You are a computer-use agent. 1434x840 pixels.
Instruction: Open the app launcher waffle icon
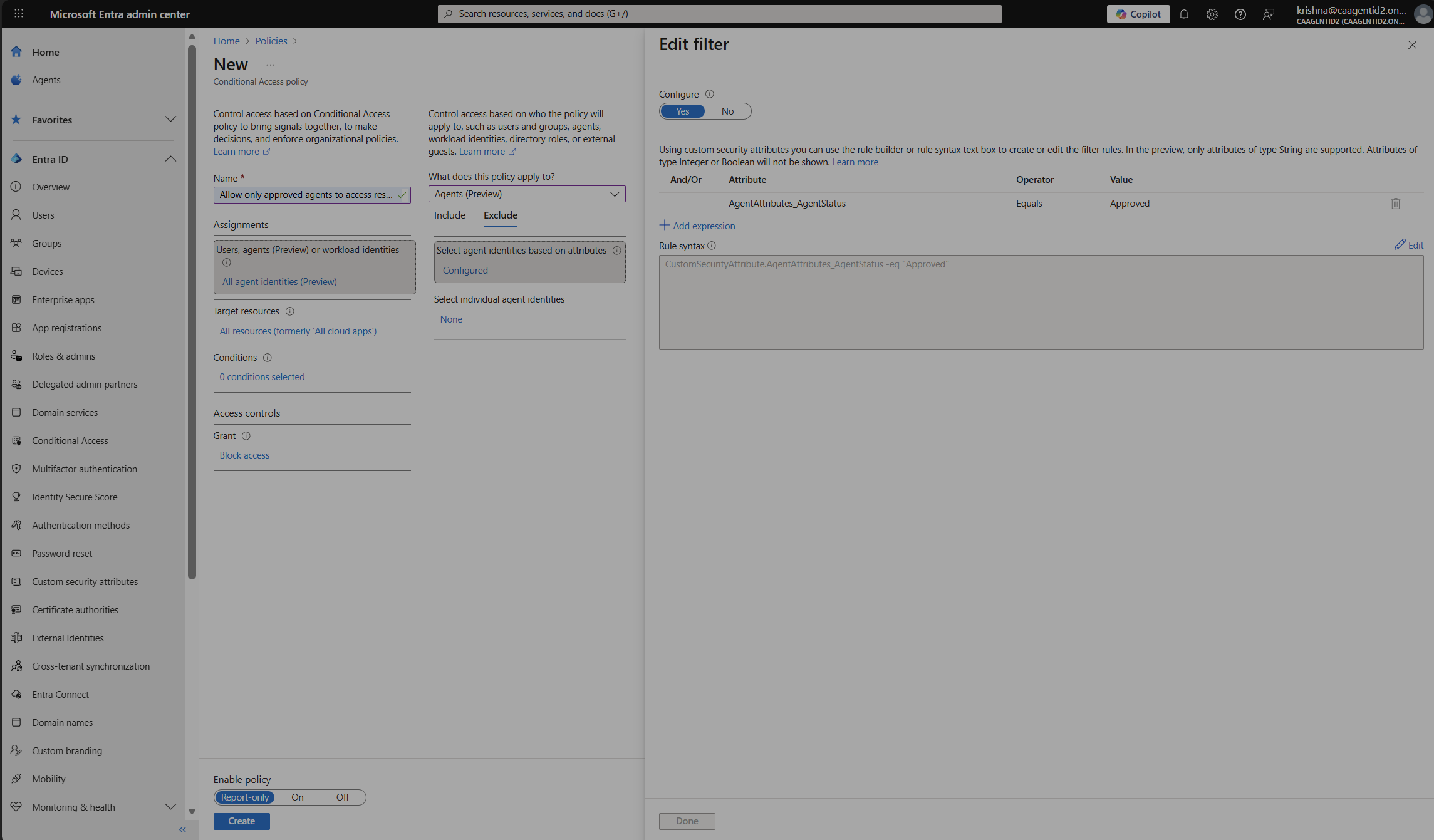coord(19,14)
